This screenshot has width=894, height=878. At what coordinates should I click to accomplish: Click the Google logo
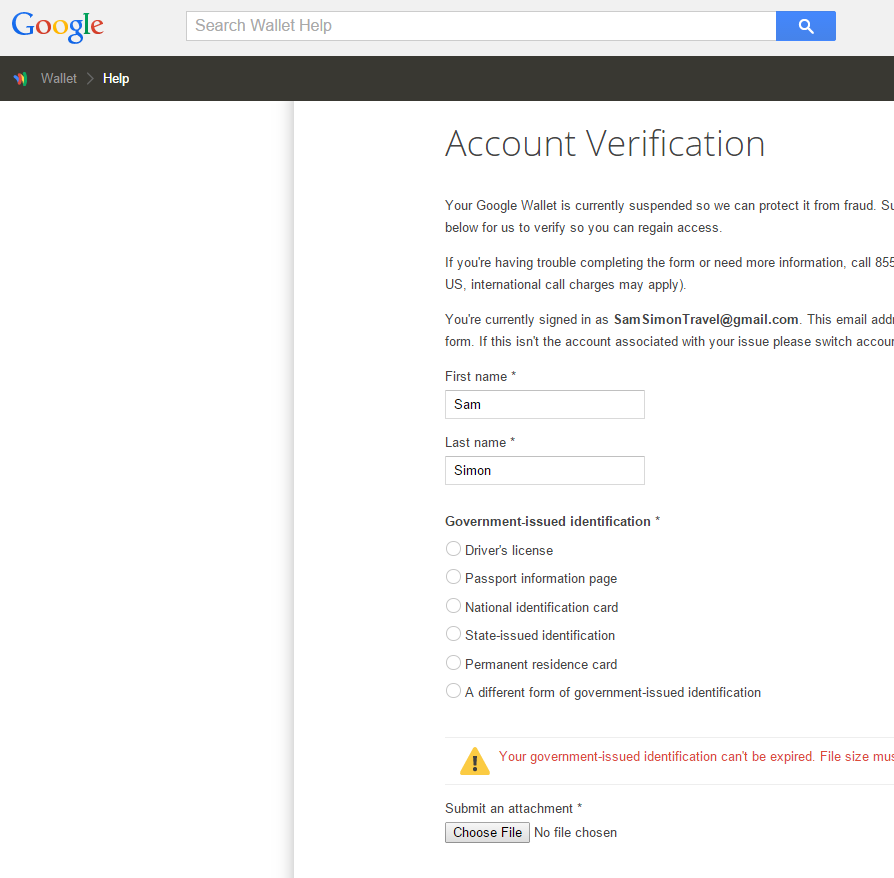58,26
